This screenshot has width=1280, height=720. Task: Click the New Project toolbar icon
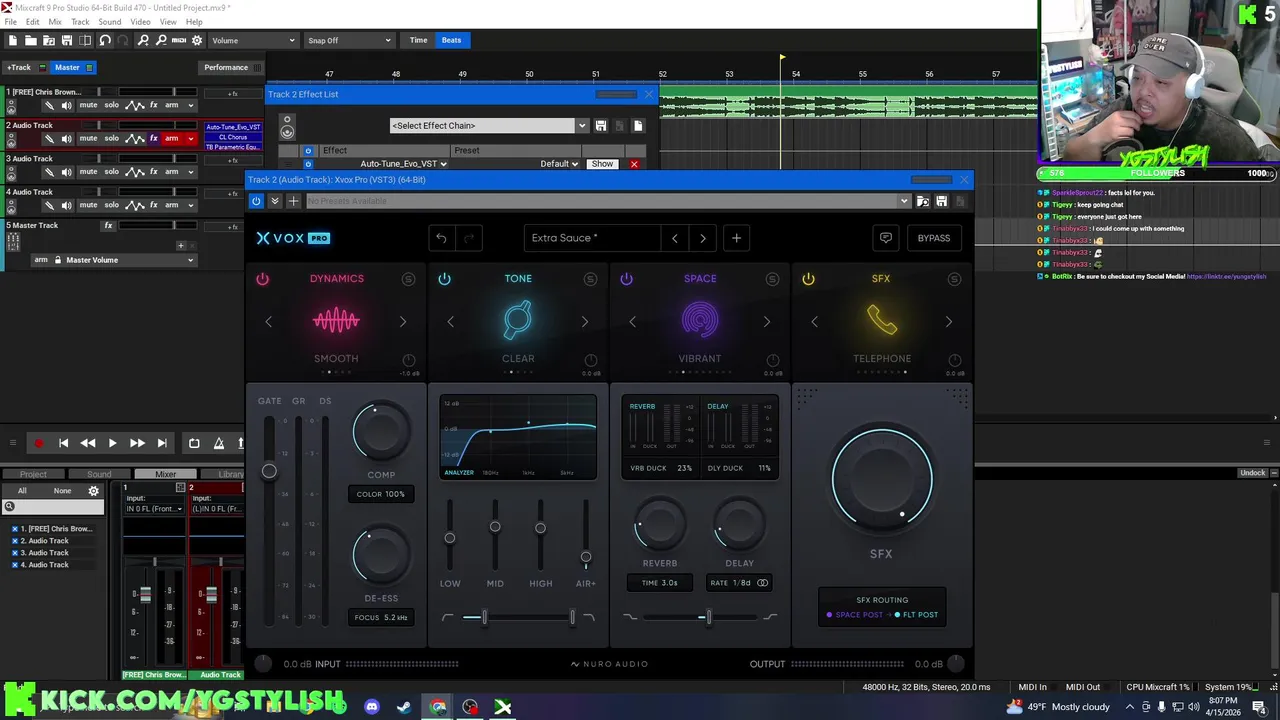[13, 40]
